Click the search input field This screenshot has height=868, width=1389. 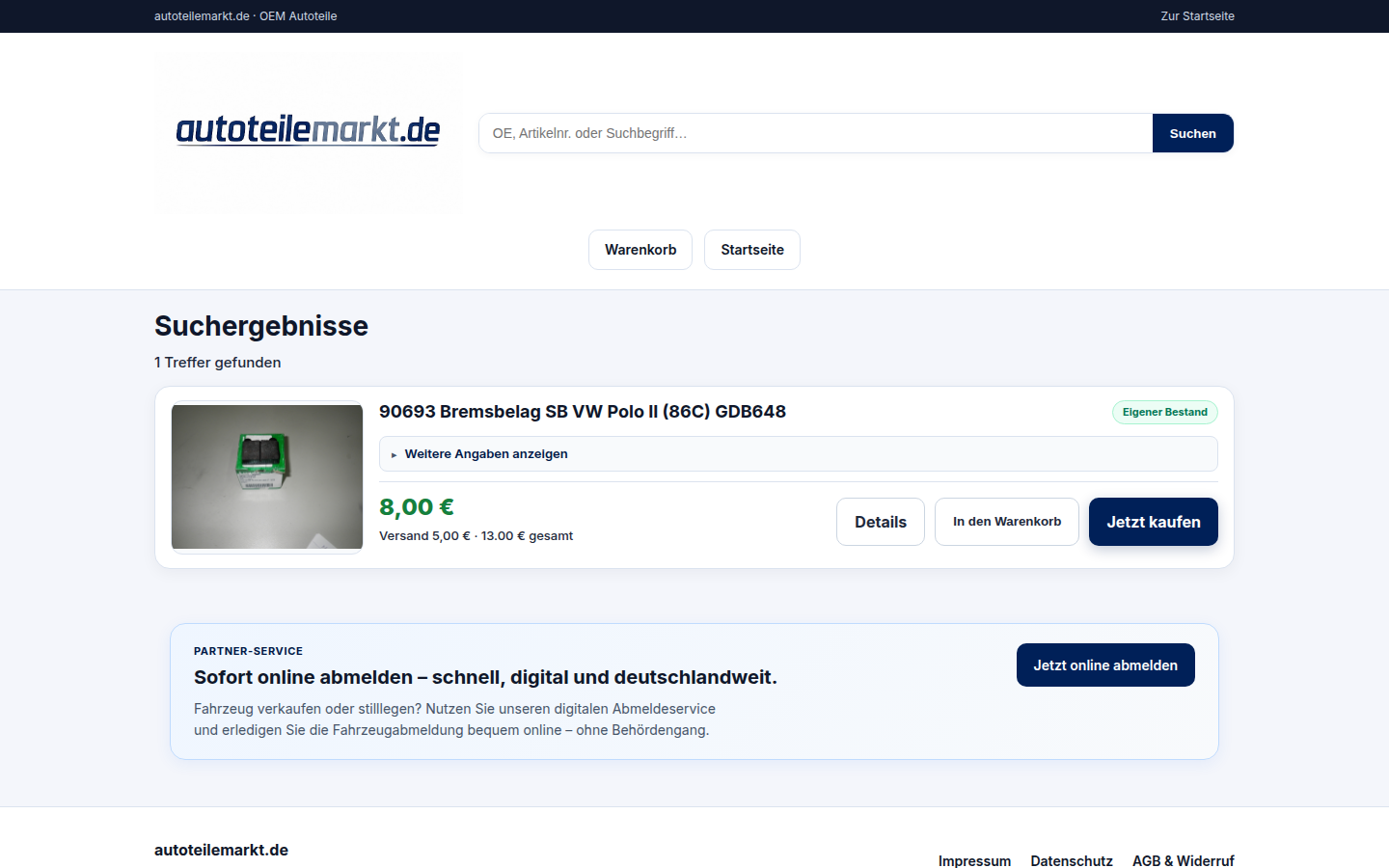(x=816, y=133)
